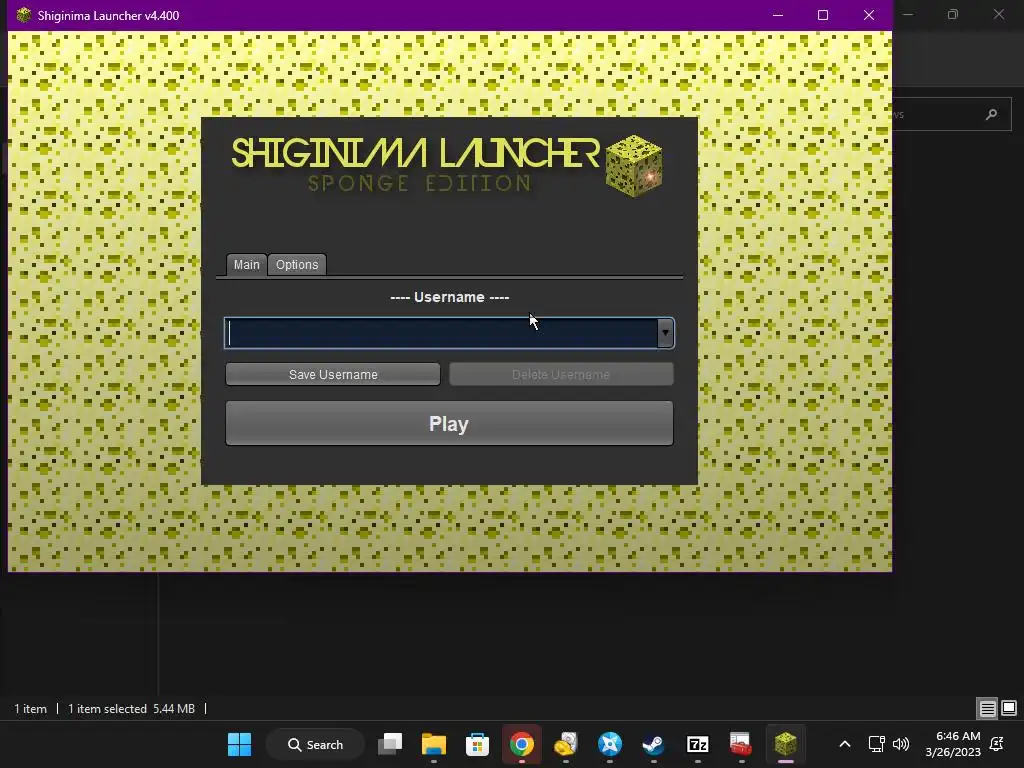
Task: Open the red toolbox app on taskbar
Action: (741, 744)
